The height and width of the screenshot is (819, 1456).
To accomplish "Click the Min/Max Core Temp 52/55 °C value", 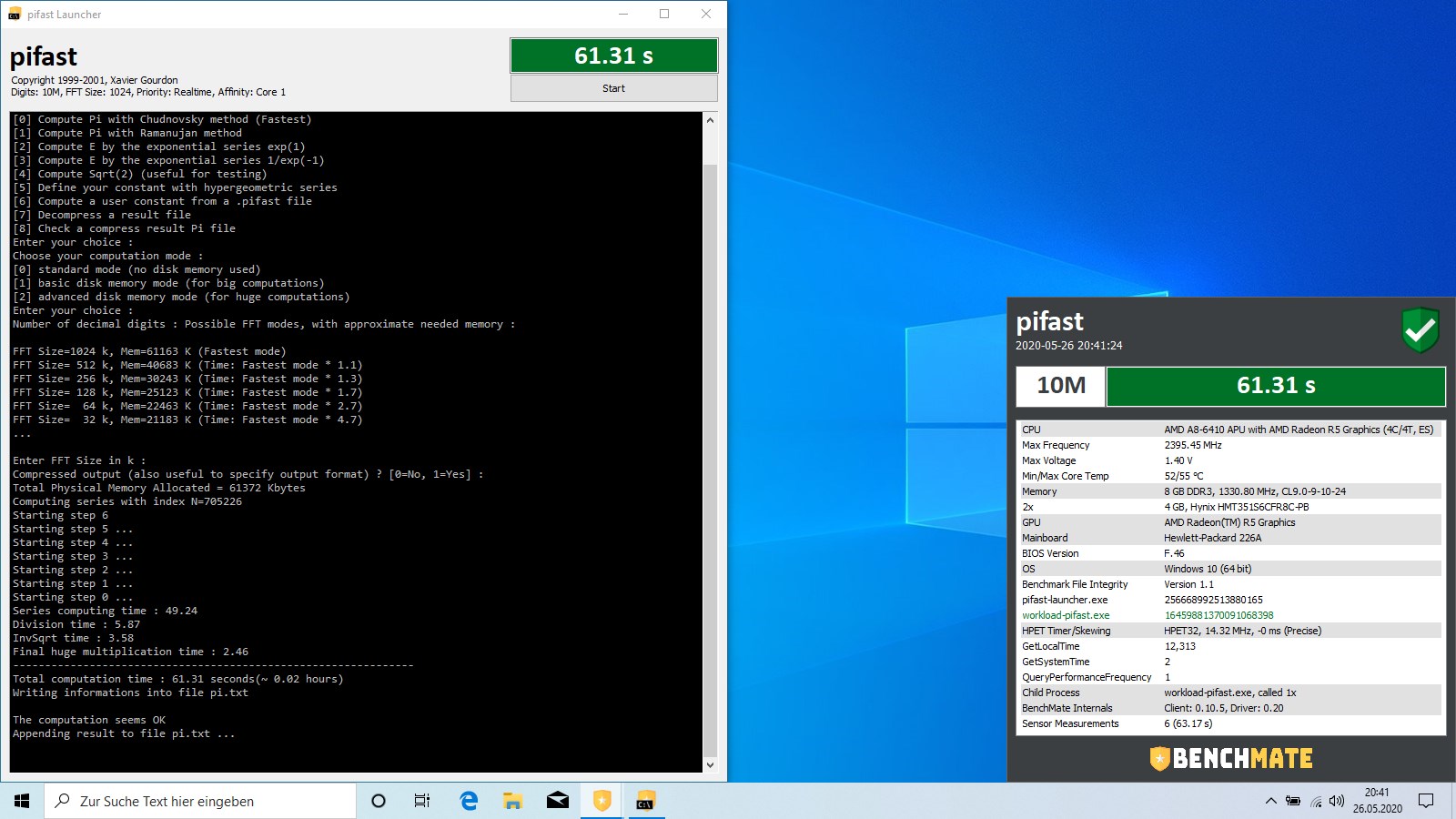I will click(1184, 476).
